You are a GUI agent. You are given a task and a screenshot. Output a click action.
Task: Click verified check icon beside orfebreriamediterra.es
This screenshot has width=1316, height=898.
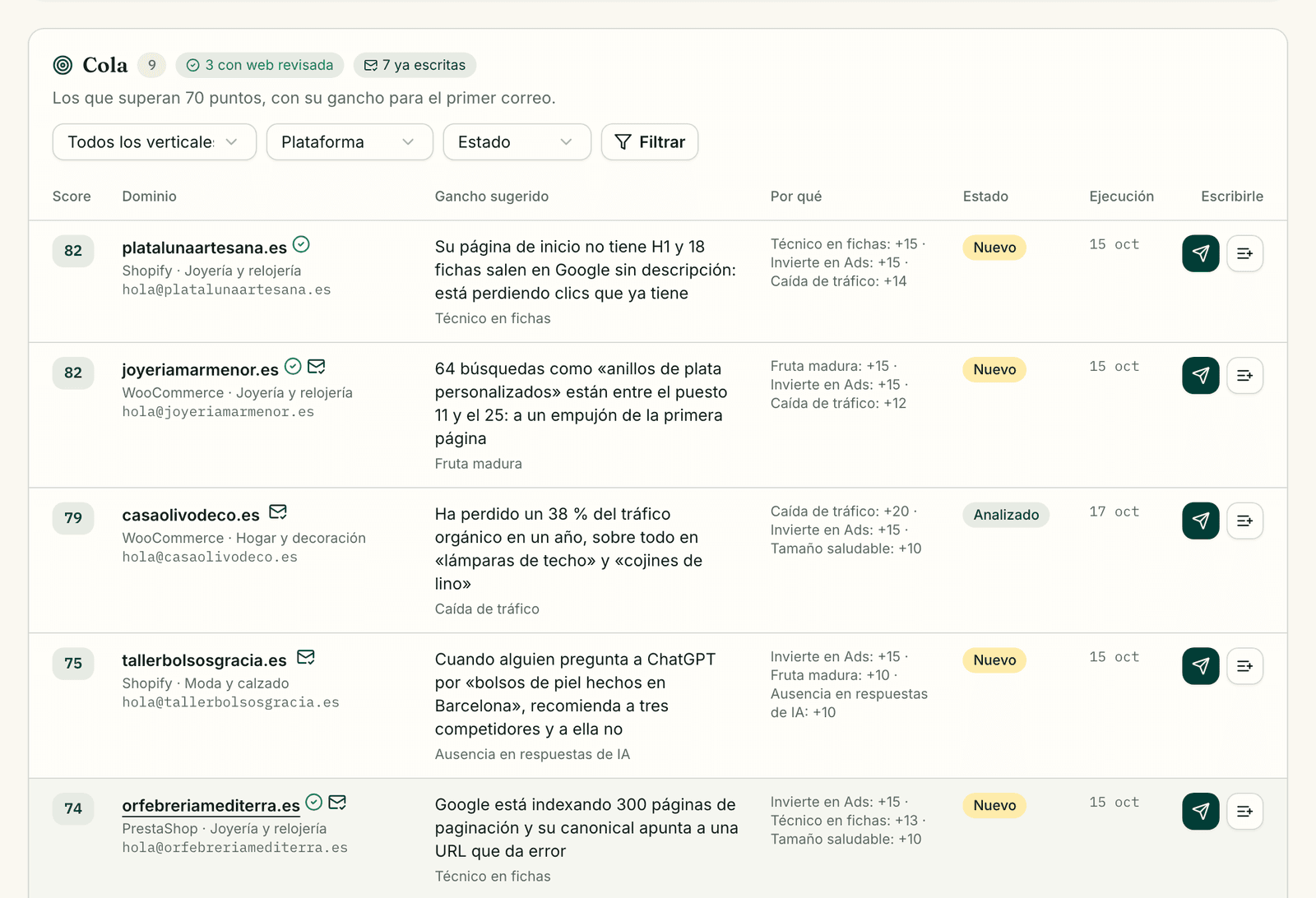[314, 802]
